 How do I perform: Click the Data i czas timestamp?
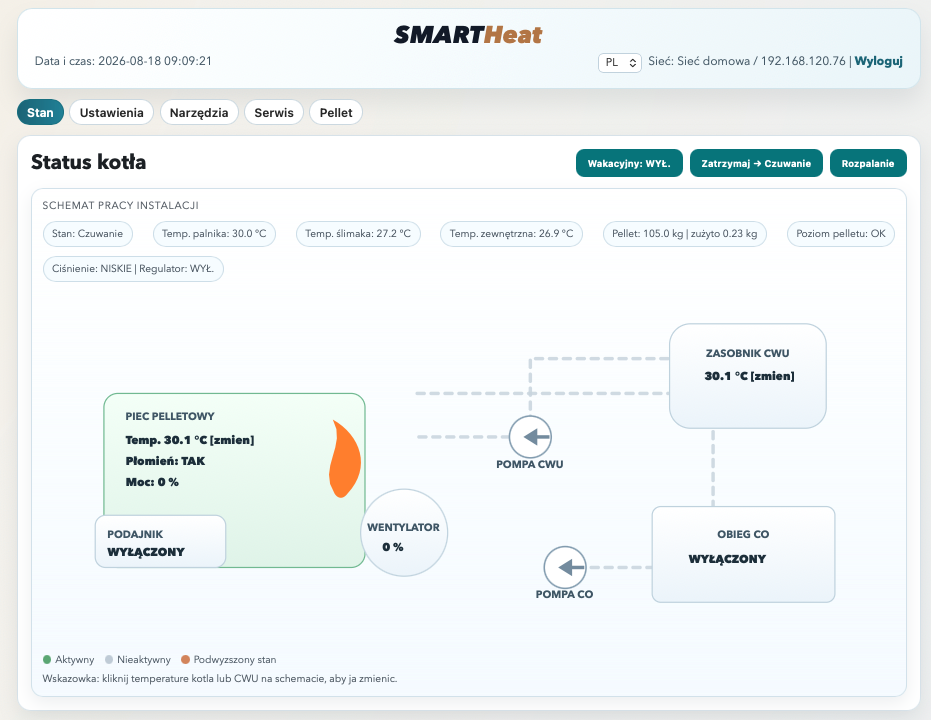pos(124,61)
